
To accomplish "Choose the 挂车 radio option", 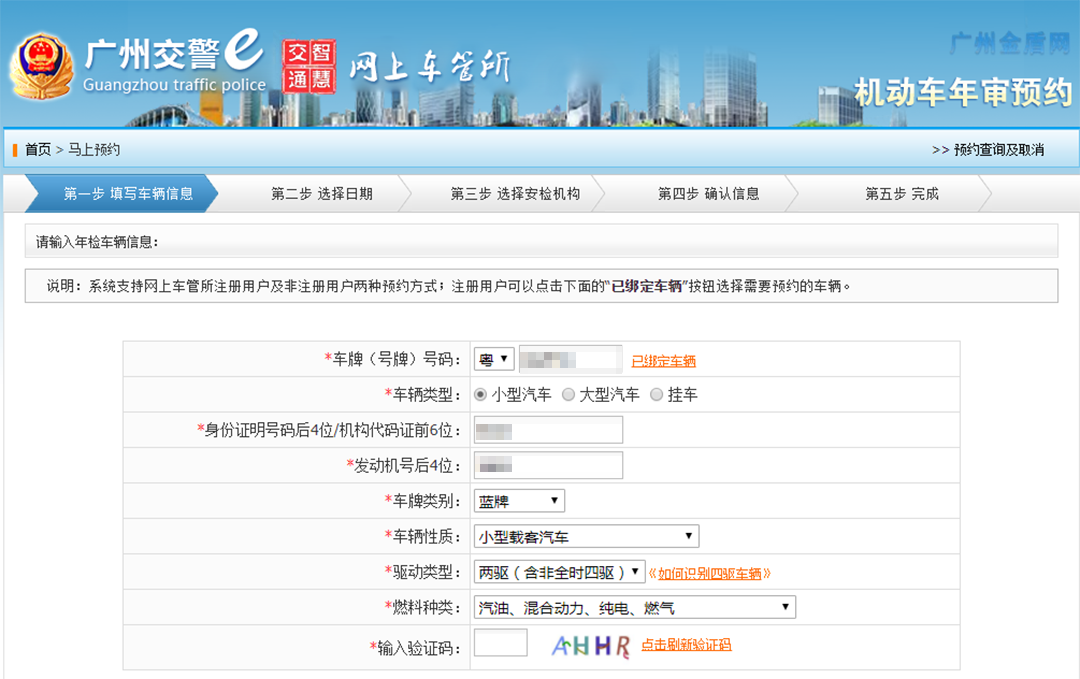I will coord(656,395).
